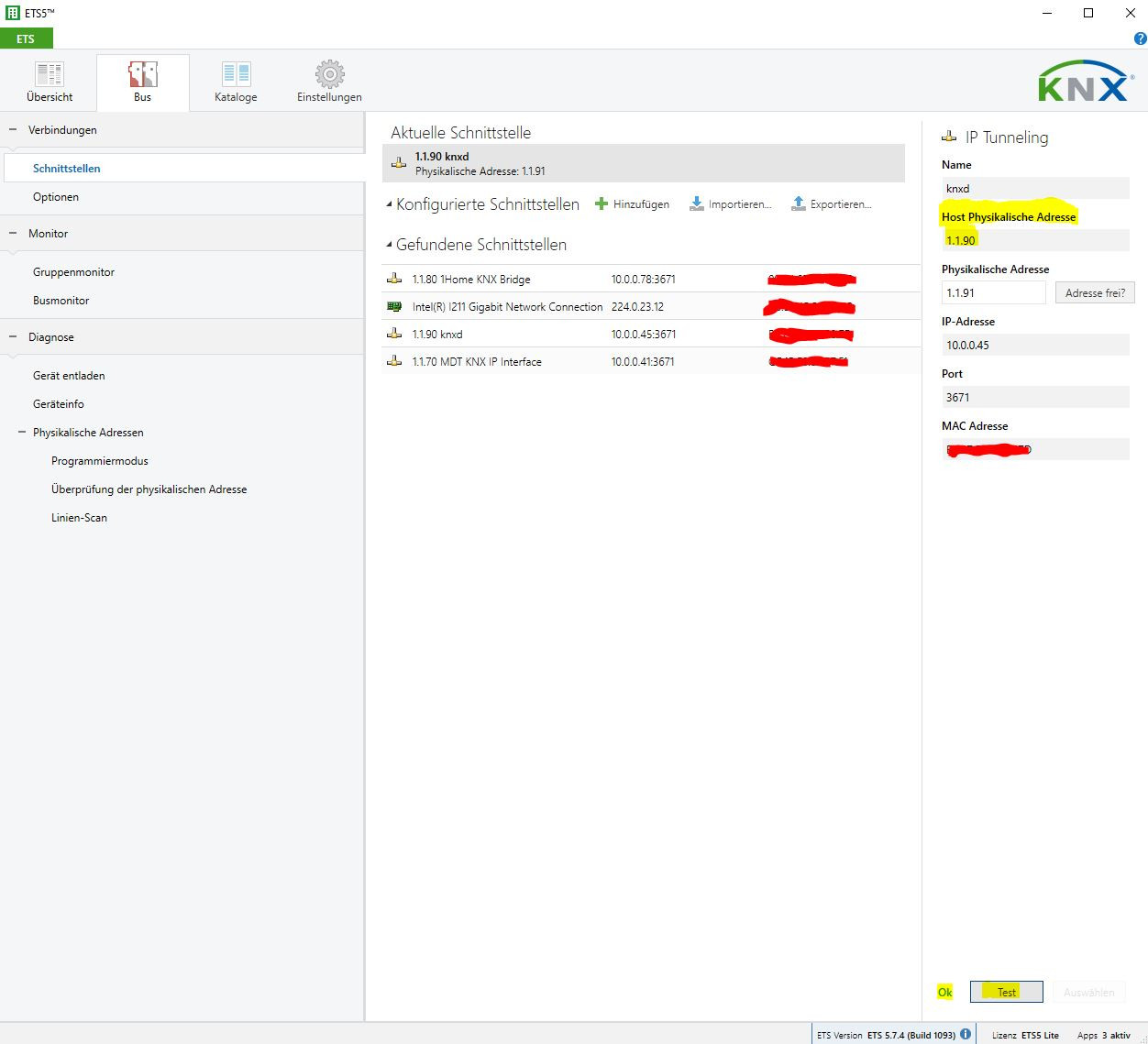The image size is (1148, 1044).
Task: Select the Bus tab
Action: pyautogui.click(x=143, y=82)
